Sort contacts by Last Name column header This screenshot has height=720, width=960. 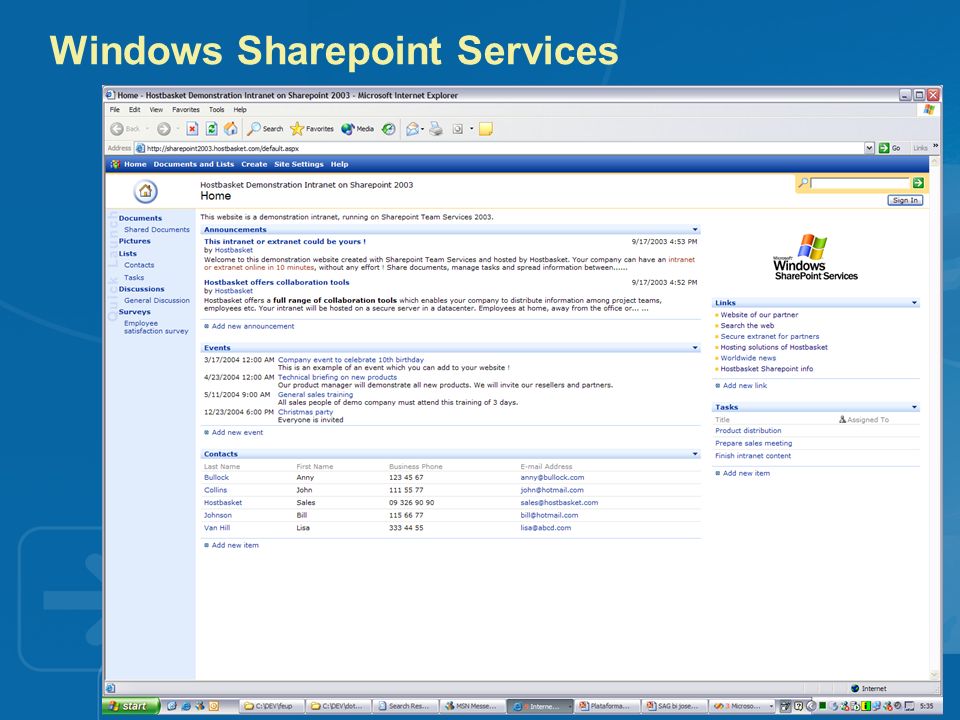[222, 467]
